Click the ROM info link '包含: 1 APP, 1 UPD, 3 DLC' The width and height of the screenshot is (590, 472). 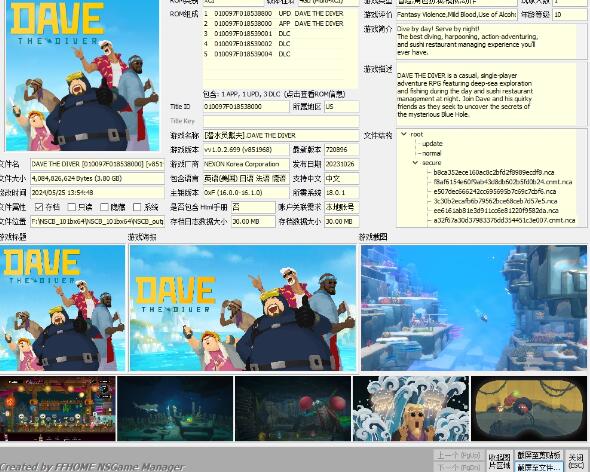[274, 94]
